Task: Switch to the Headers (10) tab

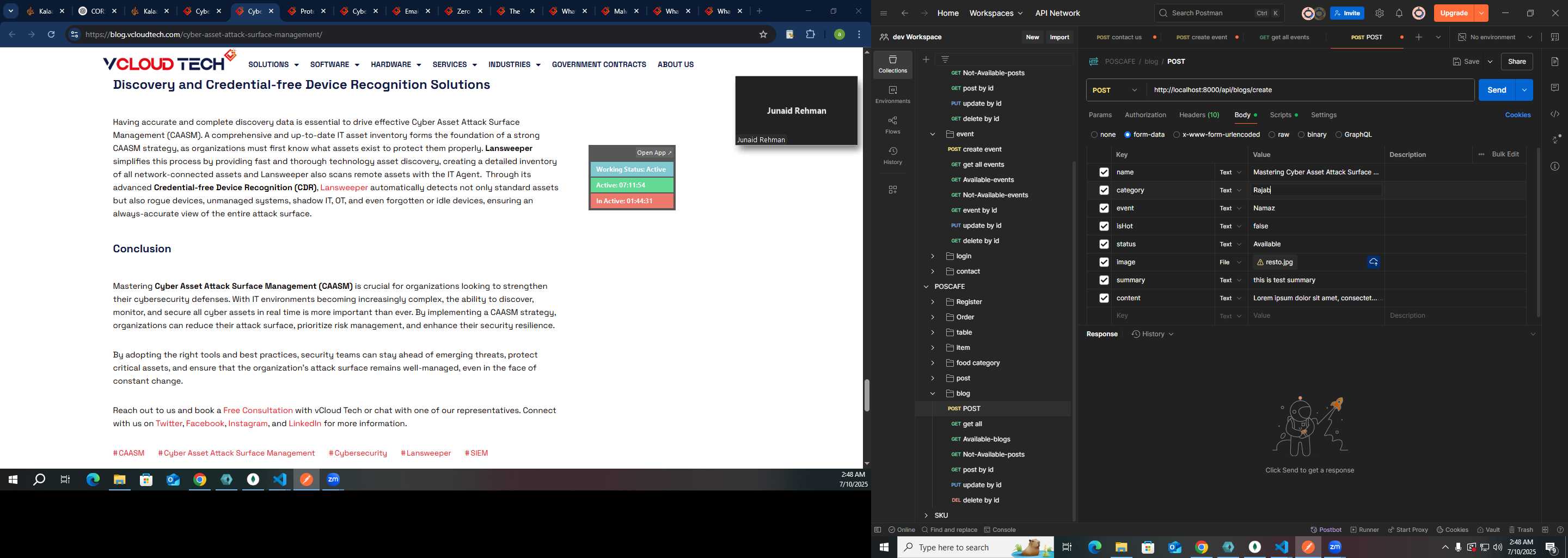Action: (1199, 115)
